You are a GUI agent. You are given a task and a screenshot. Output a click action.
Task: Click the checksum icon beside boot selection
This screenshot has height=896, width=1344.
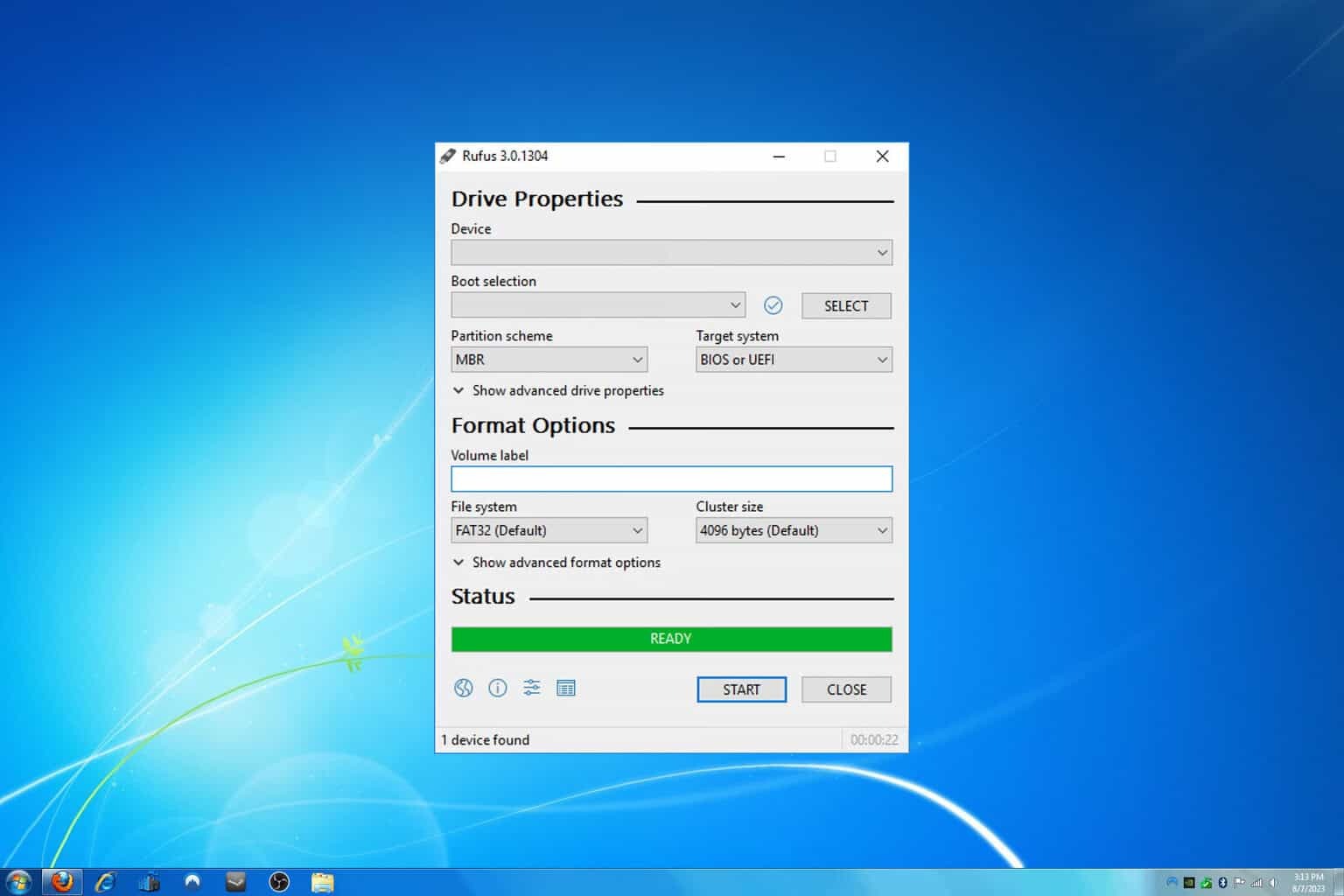773,304
